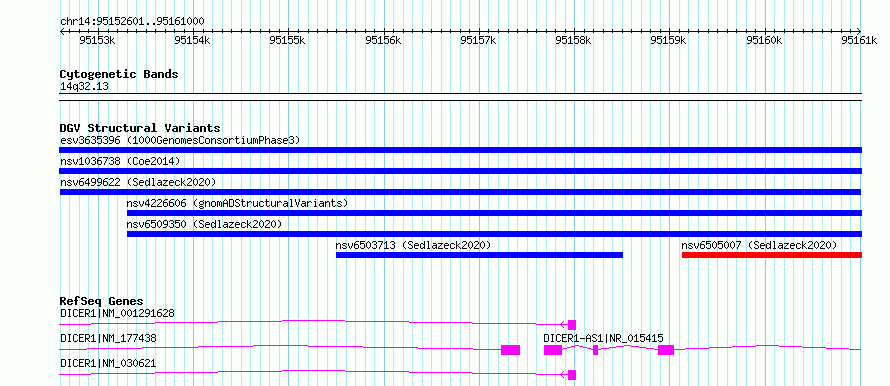Click the 95160k ruler tick label
This screenshot has height=386, width=890.
pyautogui.click(x=765, y=40)
